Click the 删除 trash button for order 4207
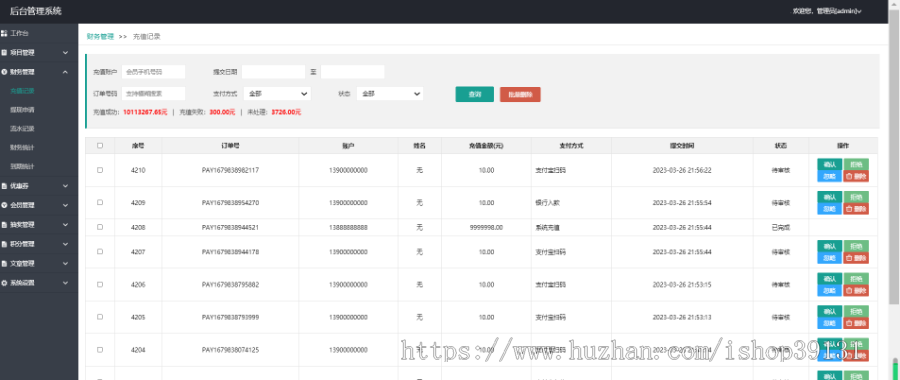The height and width of the screenshot is (380, 900). click(856, 258)
